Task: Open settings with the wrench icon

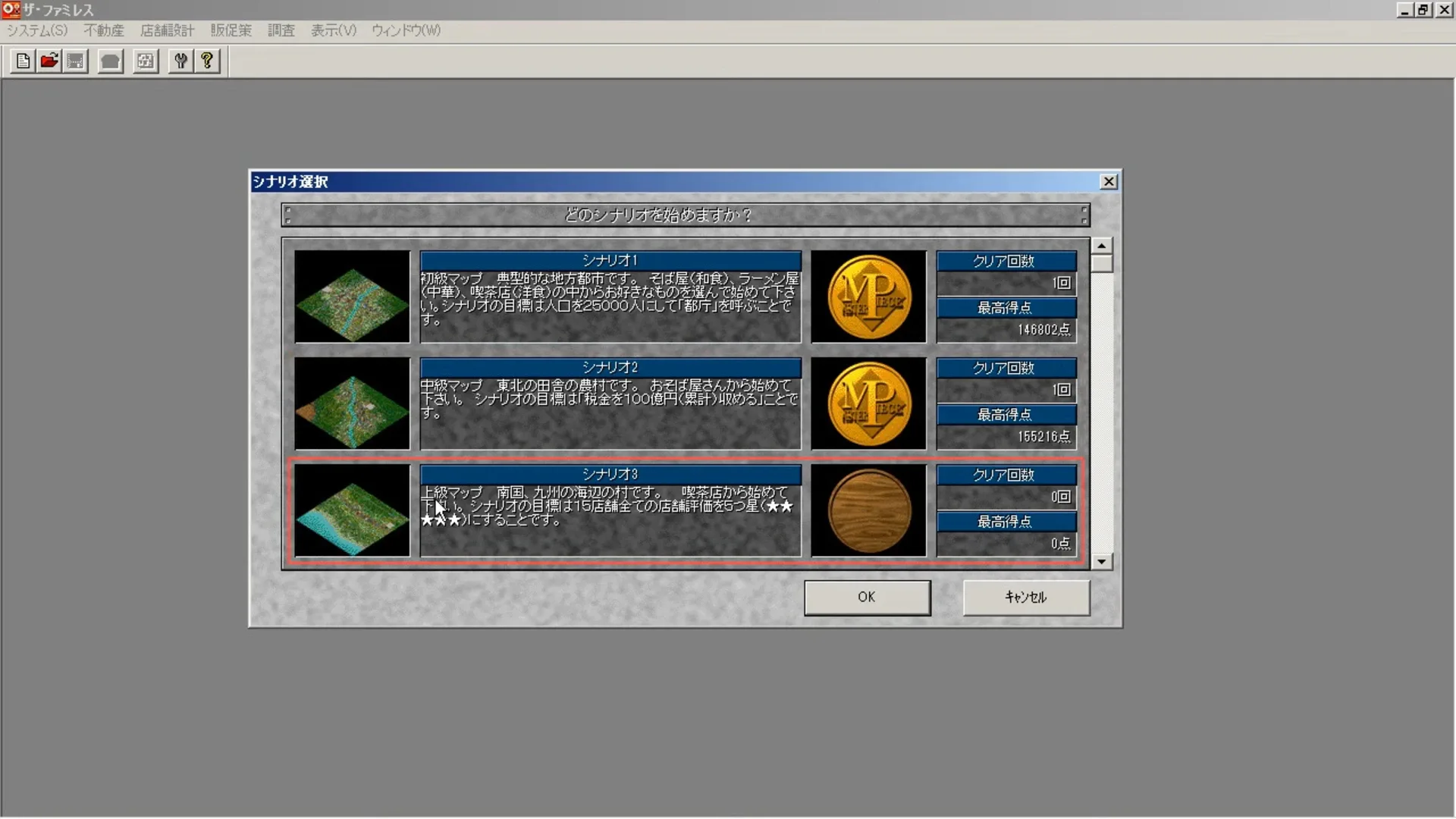Action: point(180,61)
